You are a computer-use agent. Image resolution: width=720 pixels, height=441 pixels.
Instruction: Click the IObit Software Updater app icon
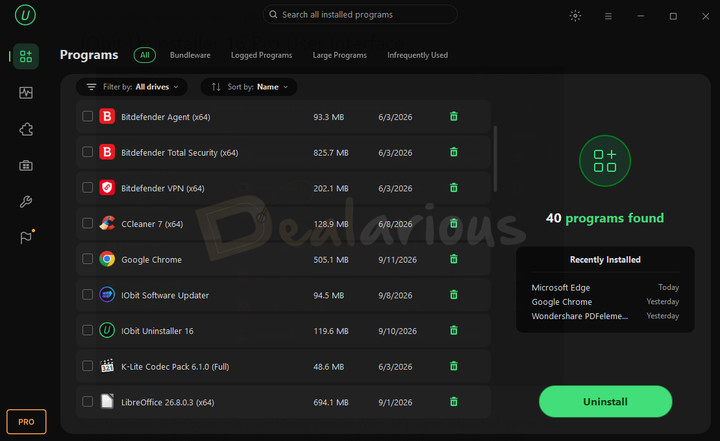(x=107, y=294)
